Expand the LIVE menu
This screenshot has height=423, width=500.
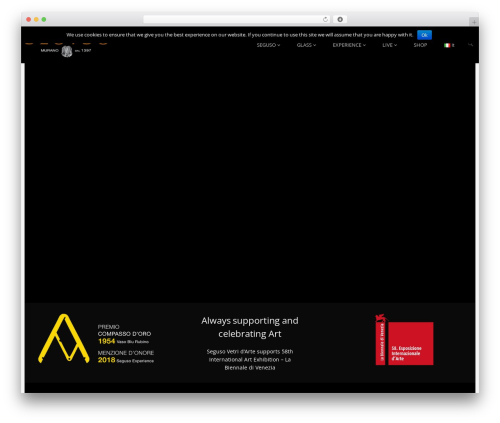[x=390, y=45]
